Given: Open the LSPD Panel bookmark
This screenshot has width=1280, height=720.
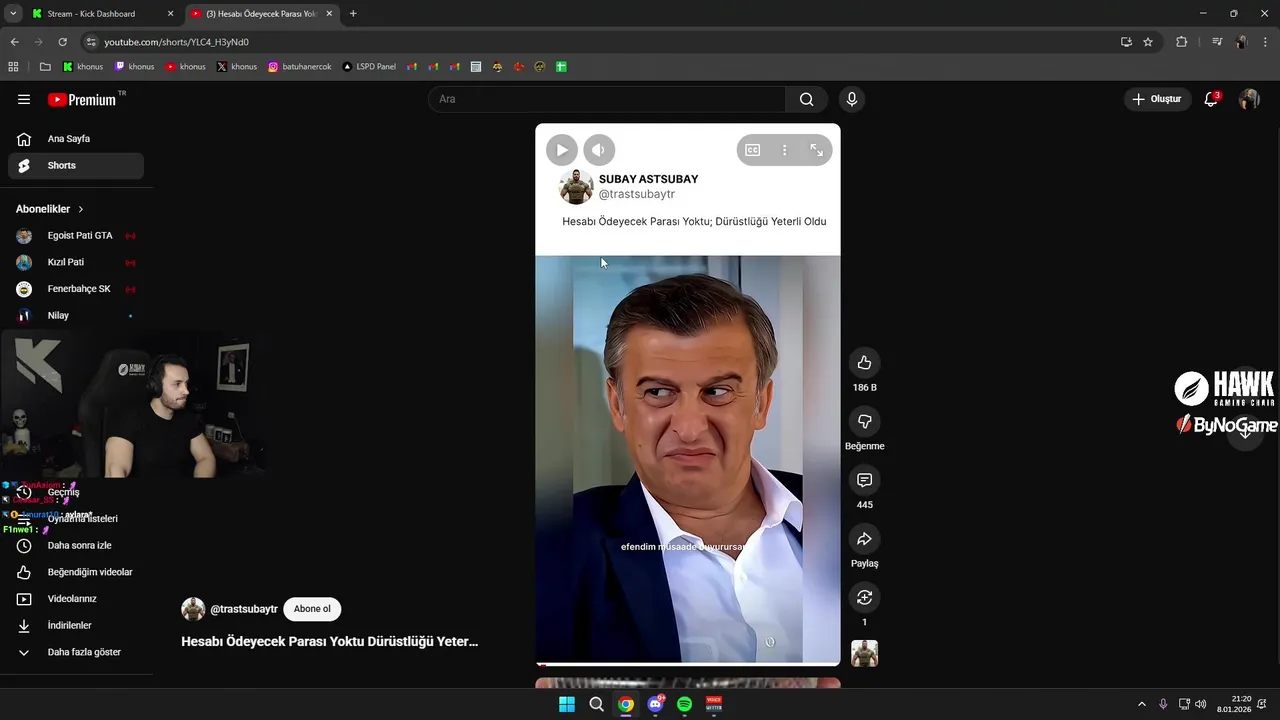Looking at the screenshot, I should tap(369, 67).
